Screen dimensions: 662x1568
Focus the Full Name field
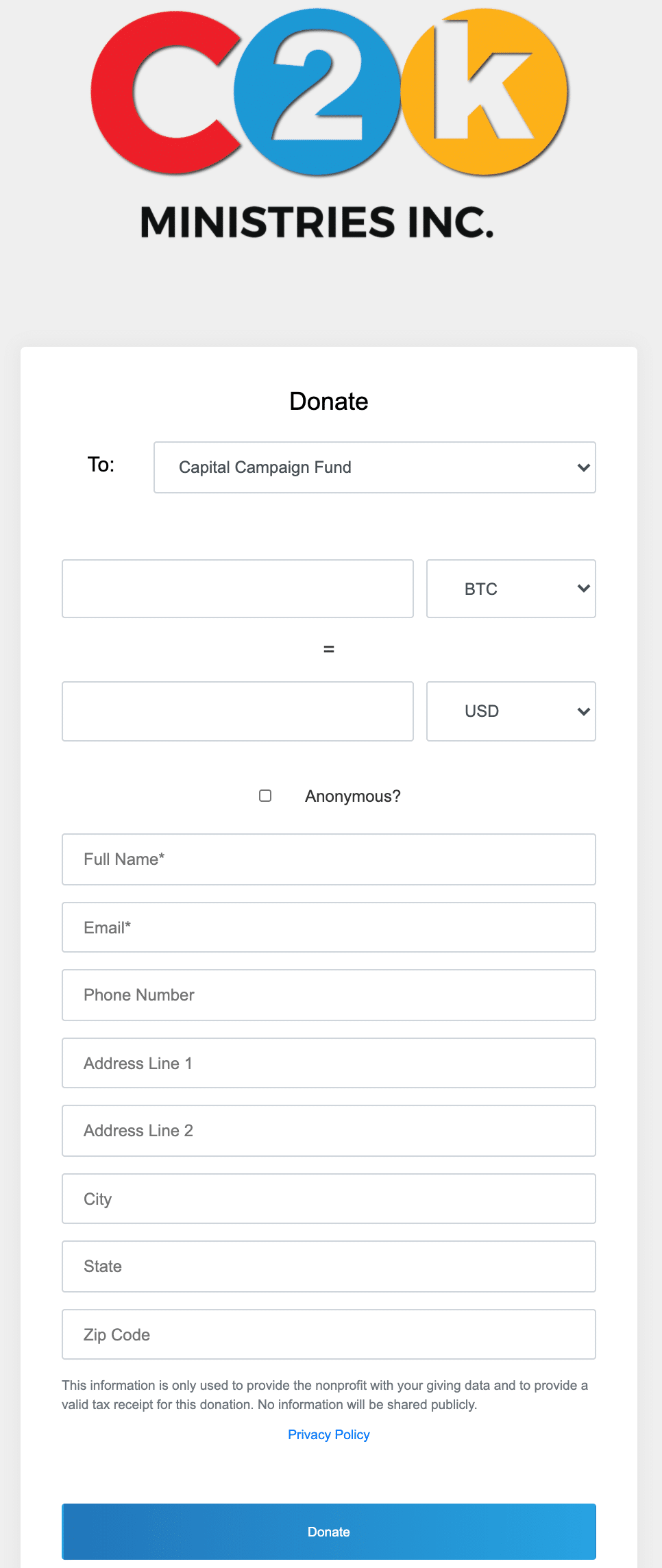[329, 859]
